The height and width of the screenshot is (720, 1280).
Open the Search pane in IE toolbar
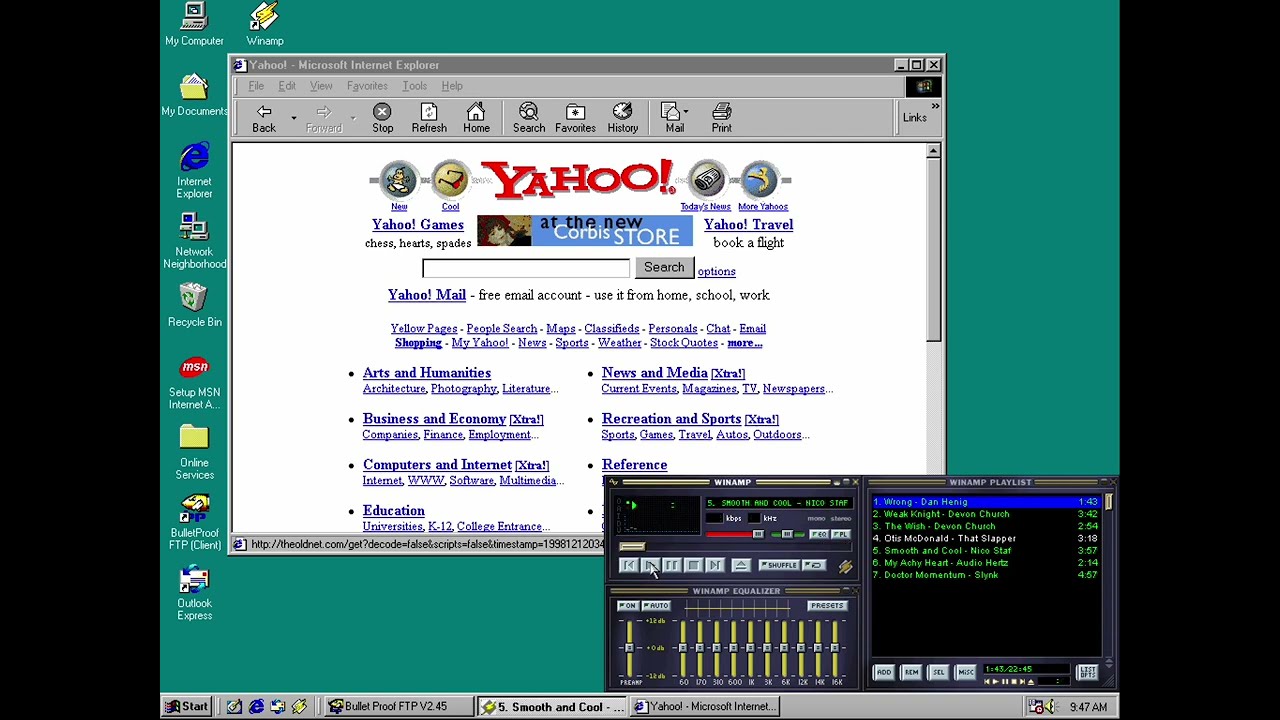click(x=529, y=118)
